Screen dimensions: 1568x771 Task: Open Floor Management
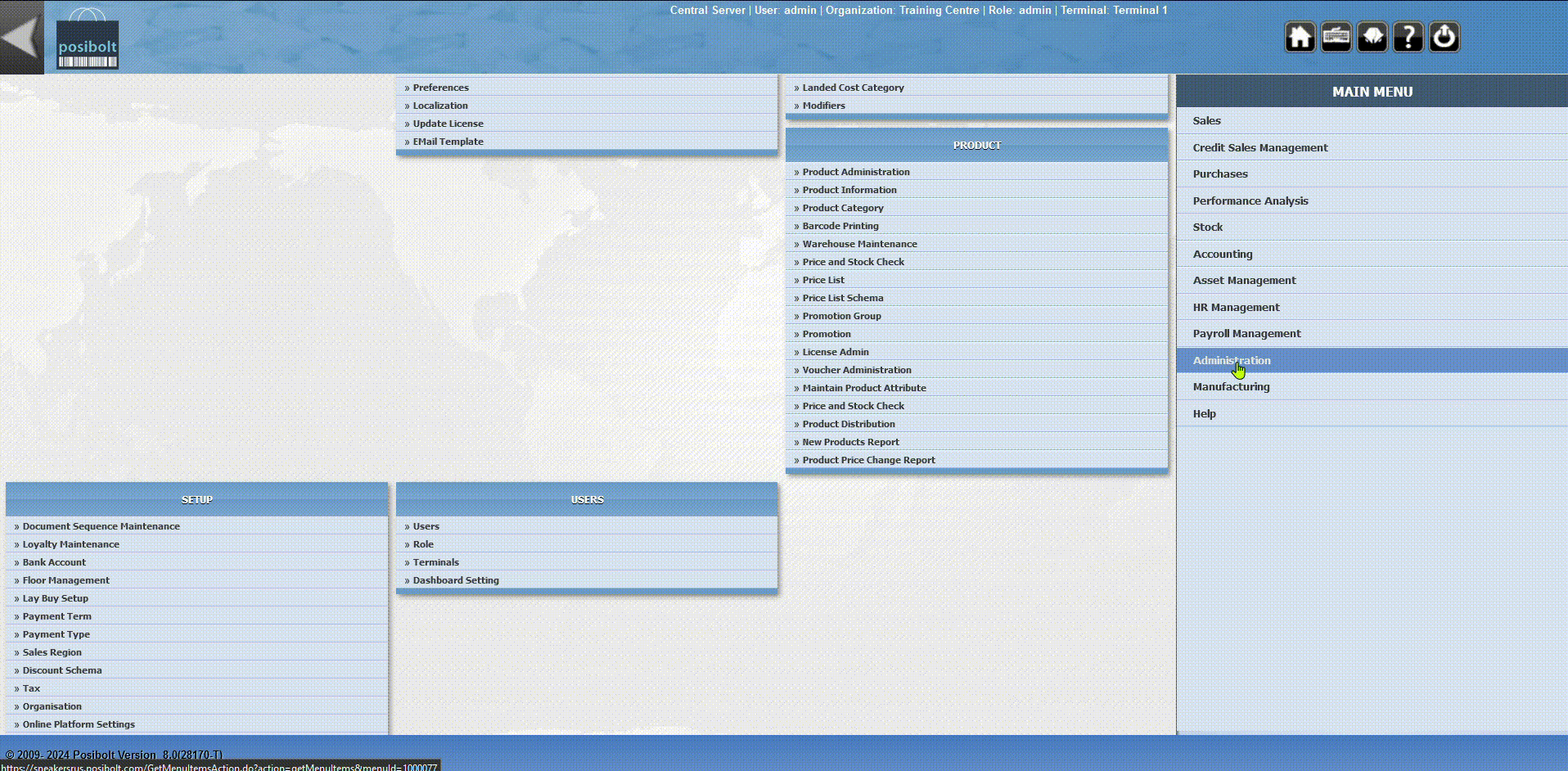65,580
